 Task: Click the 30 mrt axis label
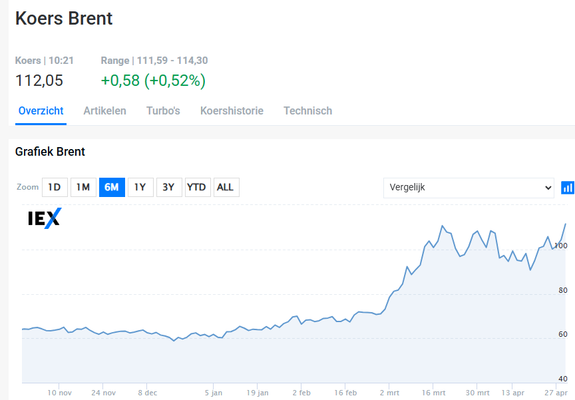477,393
